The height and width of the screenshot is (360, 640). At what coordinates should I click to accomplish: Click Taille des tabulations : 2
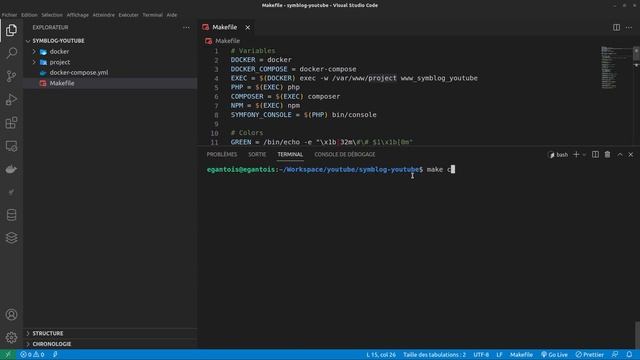(x=434, y=355)
